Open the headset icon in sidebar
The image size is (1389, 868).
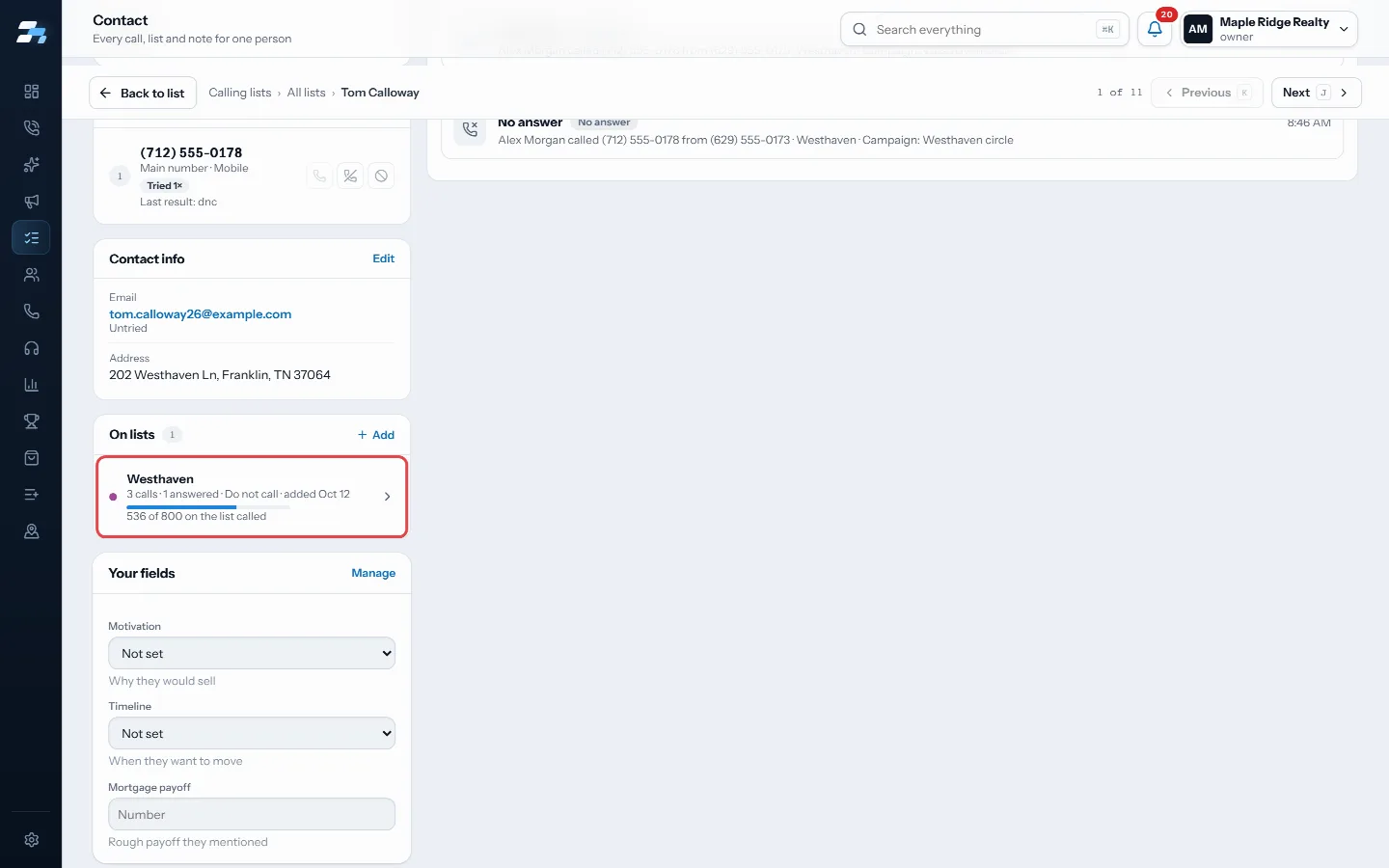pyautogui.click(x=31, y=348)
